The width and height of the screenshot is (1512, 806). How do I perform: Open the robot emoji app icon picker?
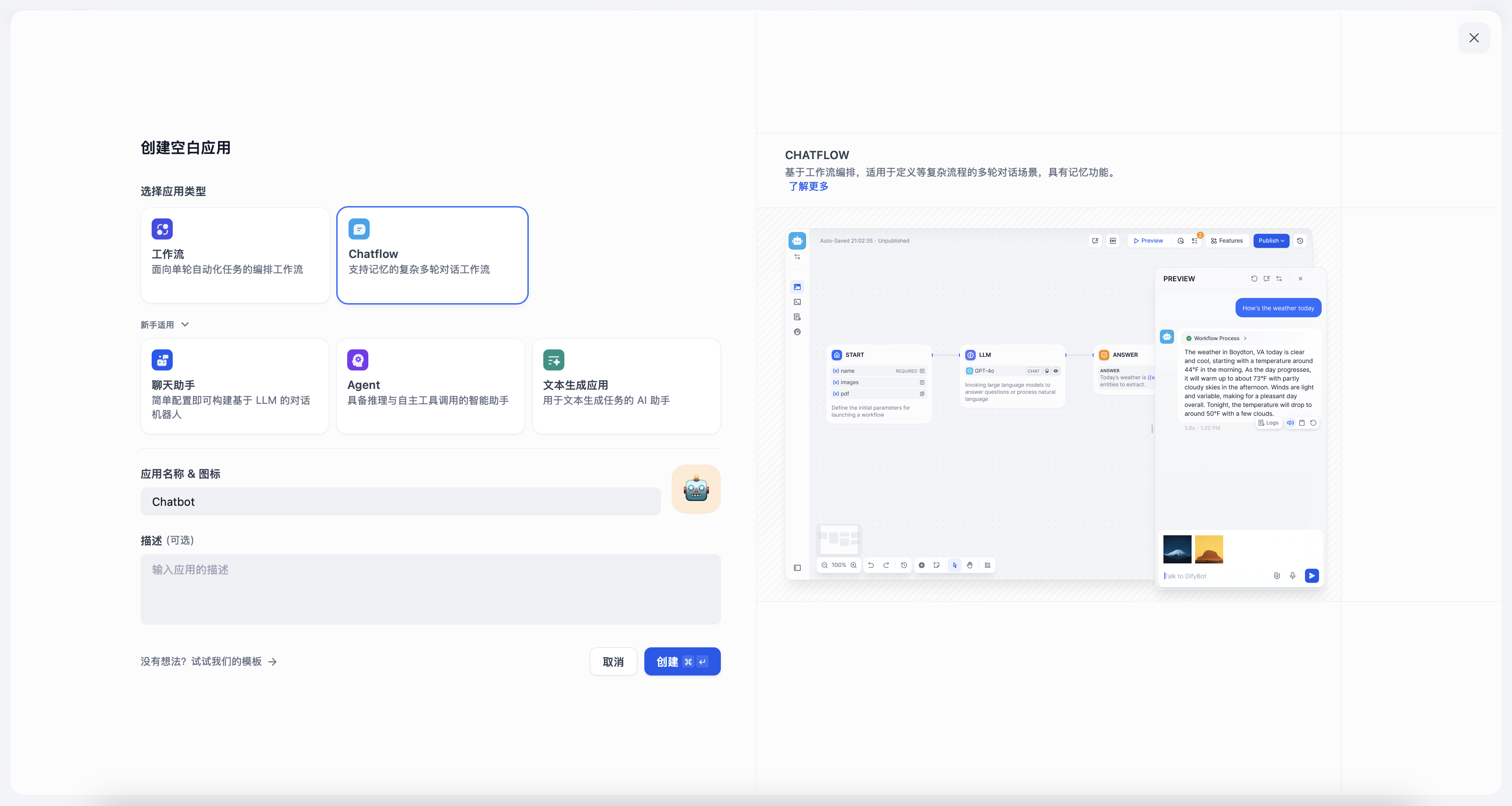pos(695,489)
